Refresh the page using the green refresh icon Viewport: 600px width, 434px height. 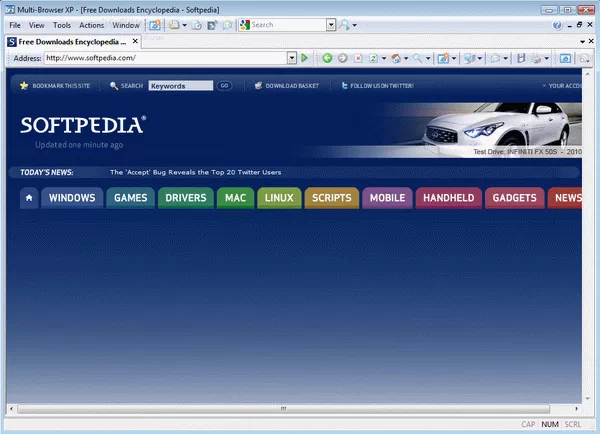pos(373,58)
